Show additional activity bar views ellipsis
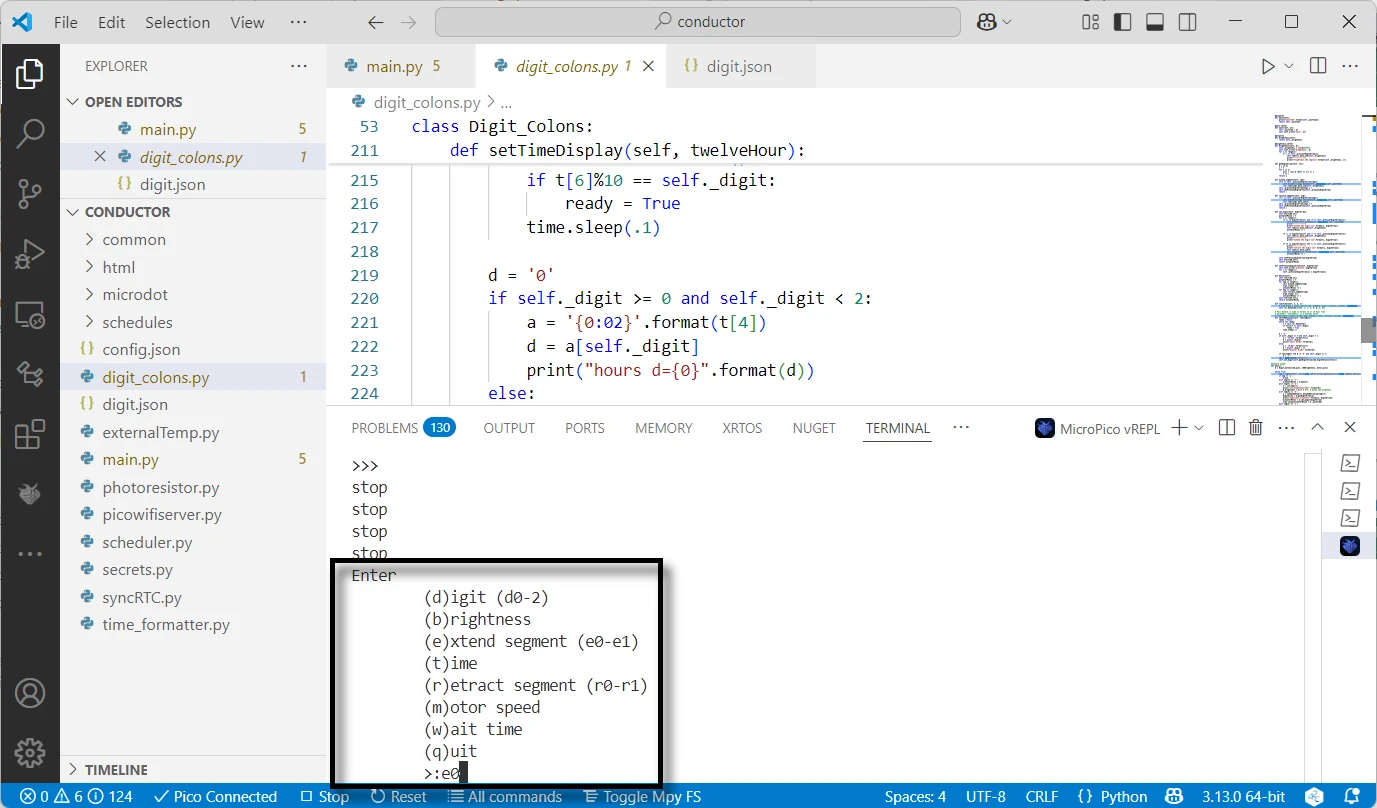The height and width of the screenshot is (808, 1377). click(x=30, y=554)
